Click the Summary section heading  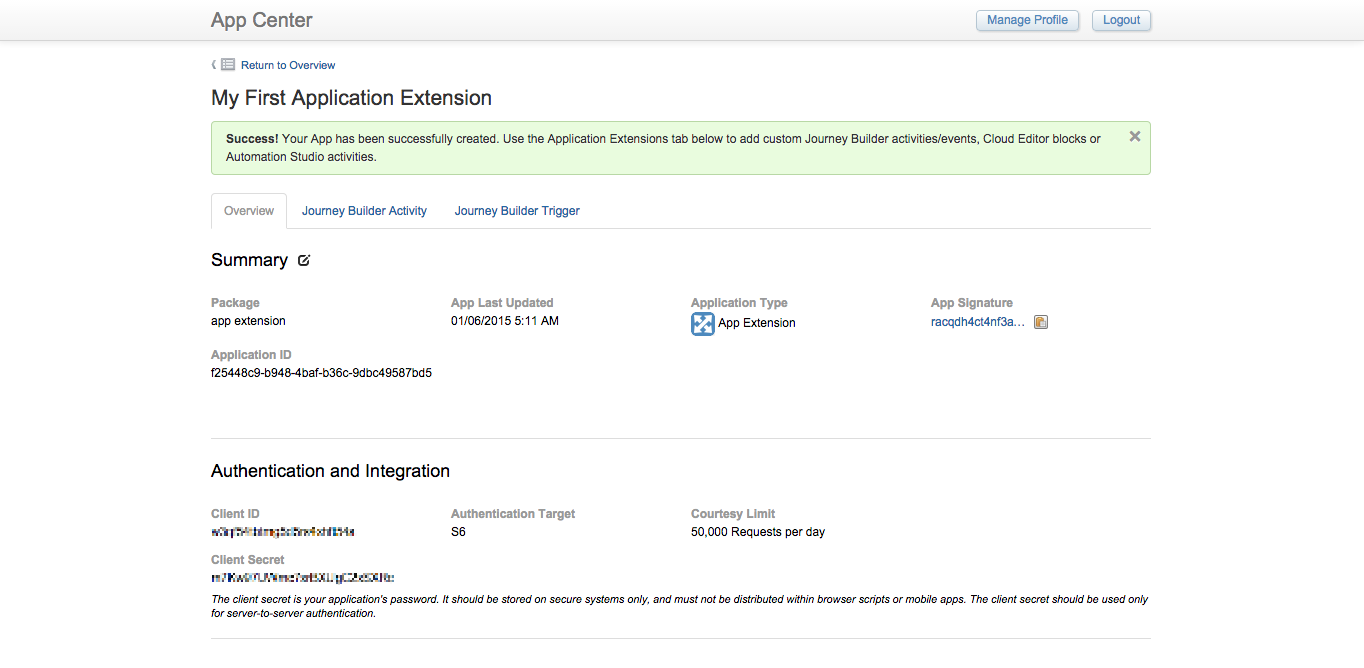(x=249, y=260)
